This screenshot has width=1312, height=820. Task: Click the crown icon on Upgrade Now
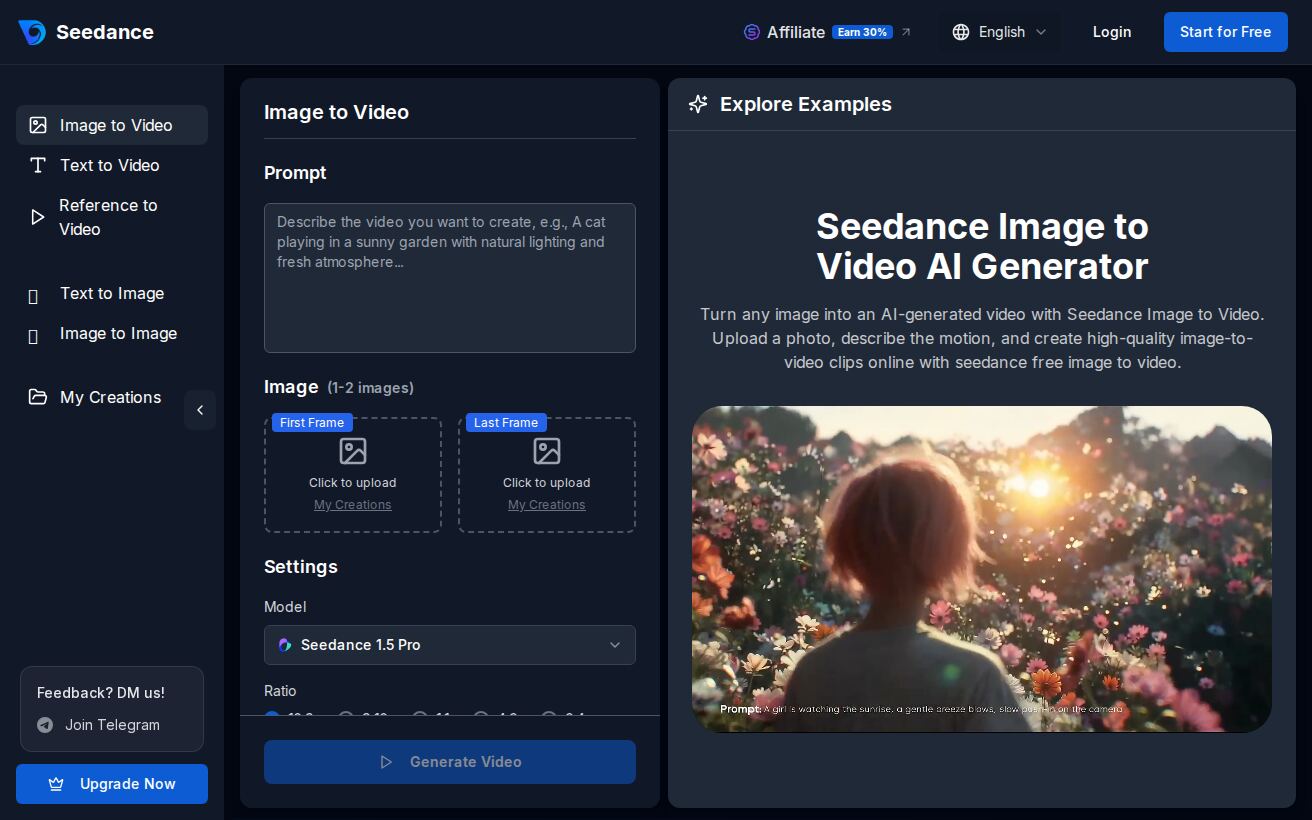click(x=56, y=784)
